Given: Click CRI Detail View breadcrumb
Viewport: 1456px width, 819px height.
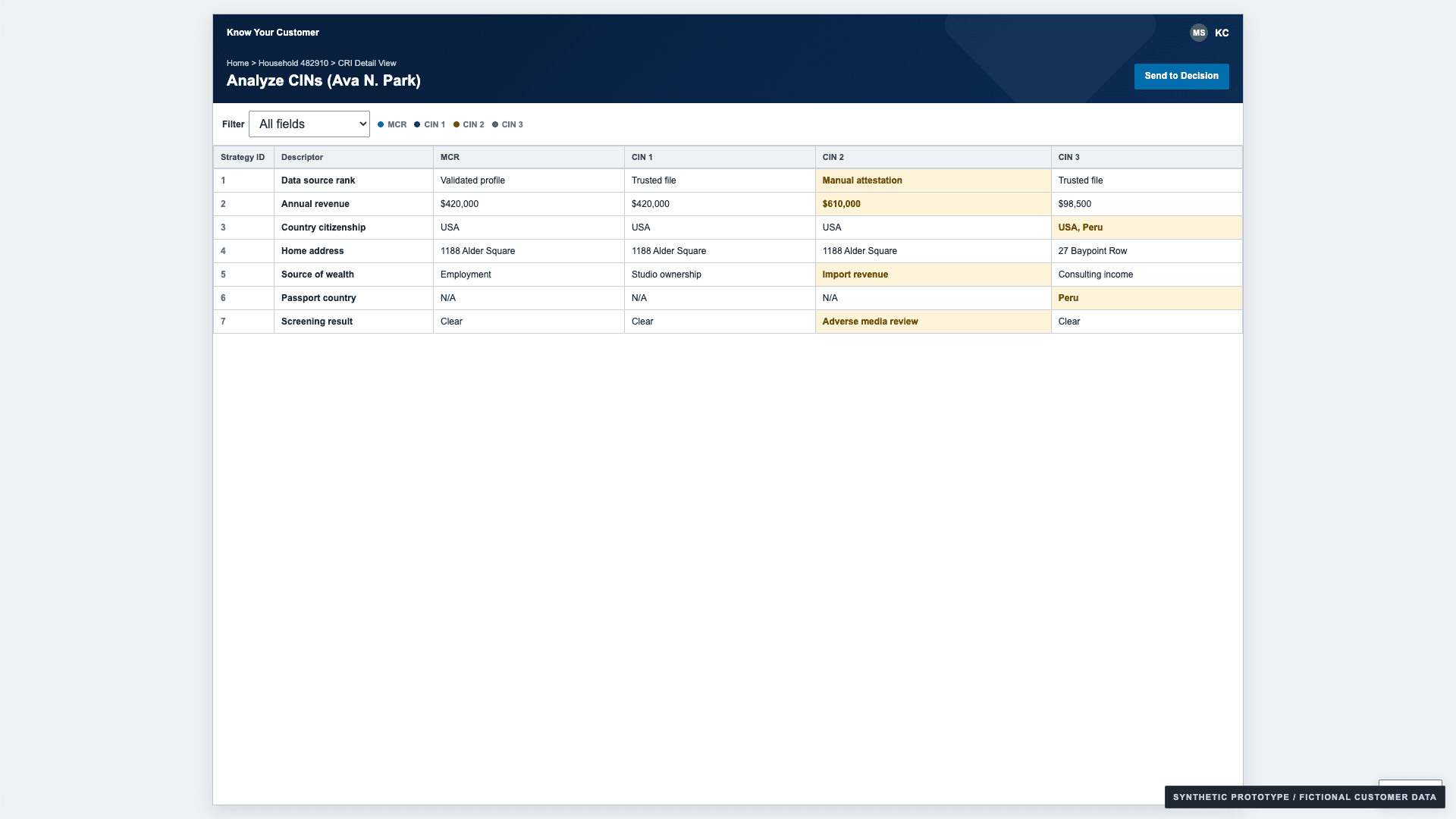Looking at the screenshot, I should coord(367,63).
